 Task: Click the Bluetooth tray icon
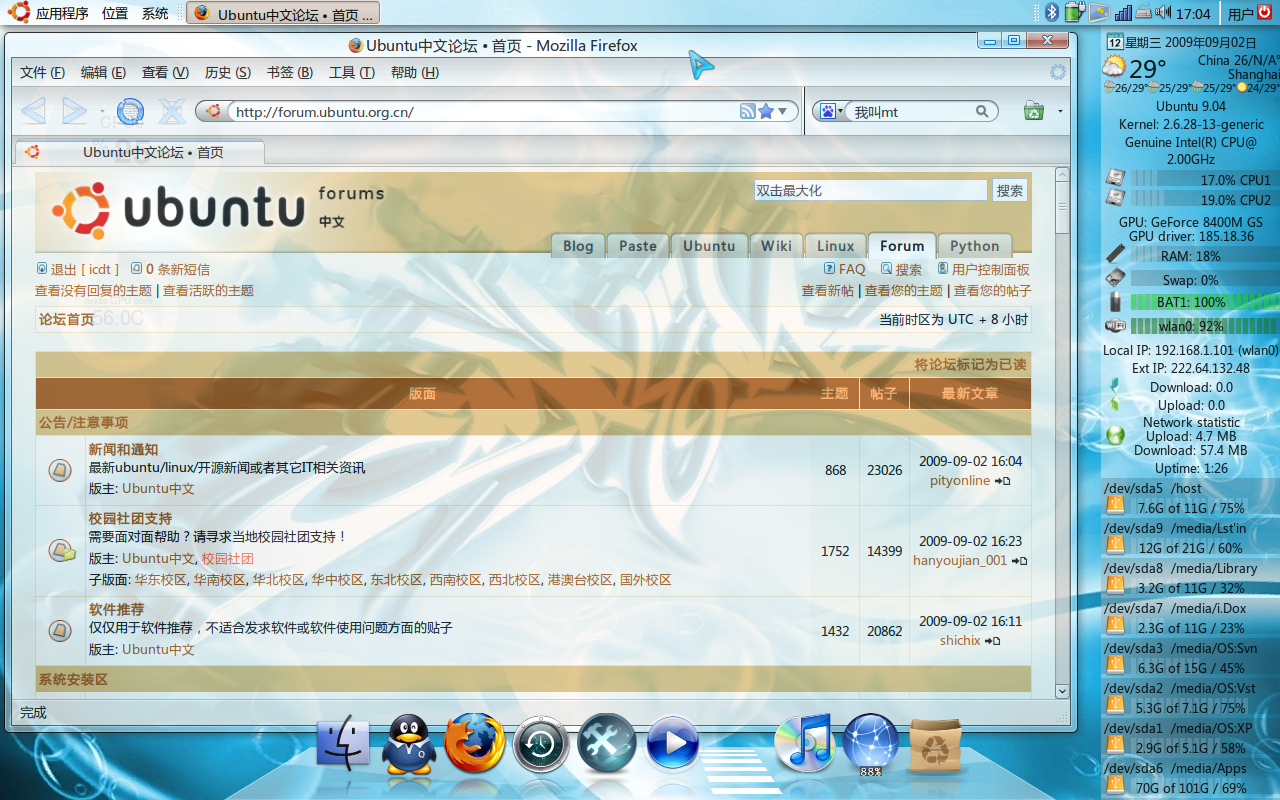coord(1052,13)
